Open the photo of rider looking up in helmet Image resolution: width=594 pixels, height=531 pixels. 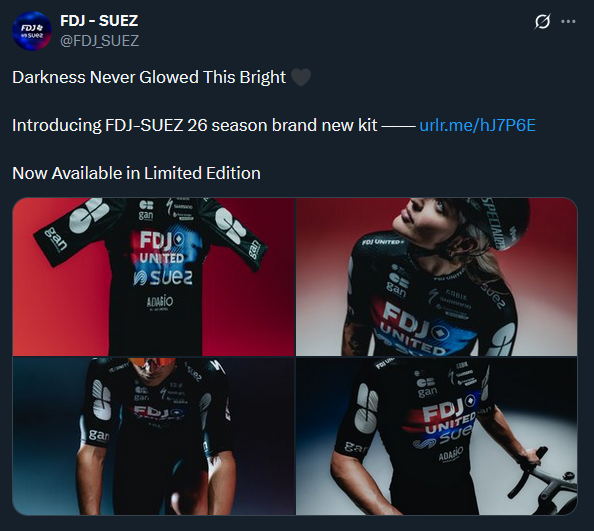[x=436, y=277]
